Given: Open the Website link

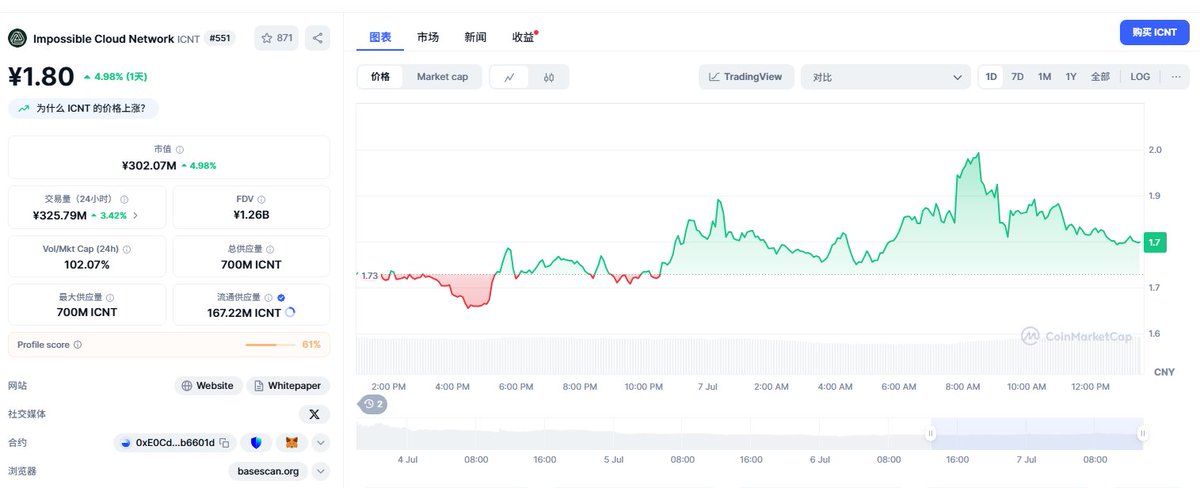Looking at the screenshot, I should click(x=207, y=385).
